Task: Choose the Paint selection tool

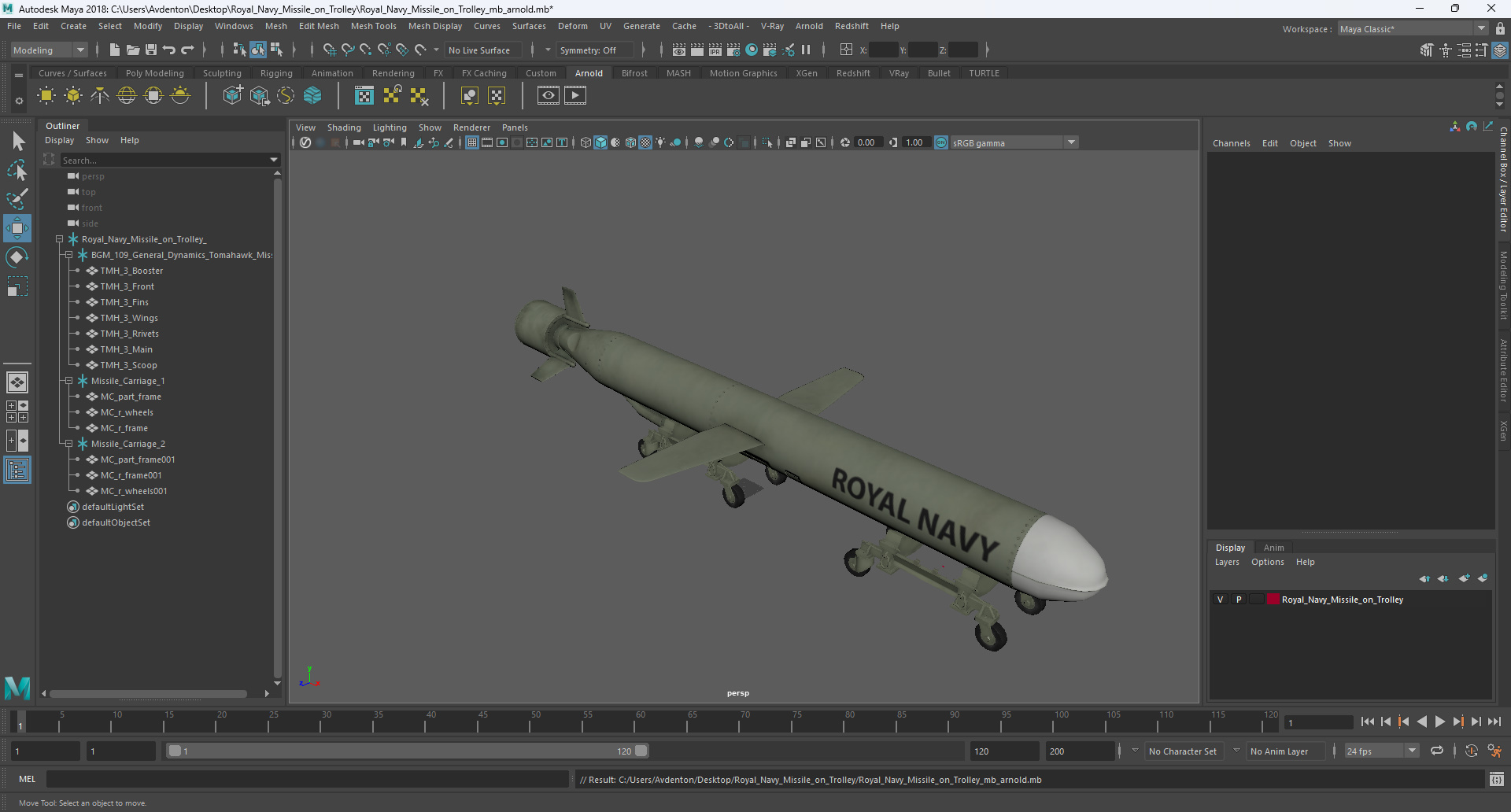Action: coord(17,199)
